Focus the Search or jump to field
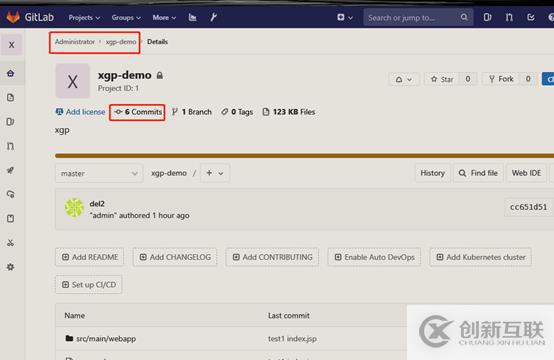This screenshot has height=360, width=554. pos(418,18)
